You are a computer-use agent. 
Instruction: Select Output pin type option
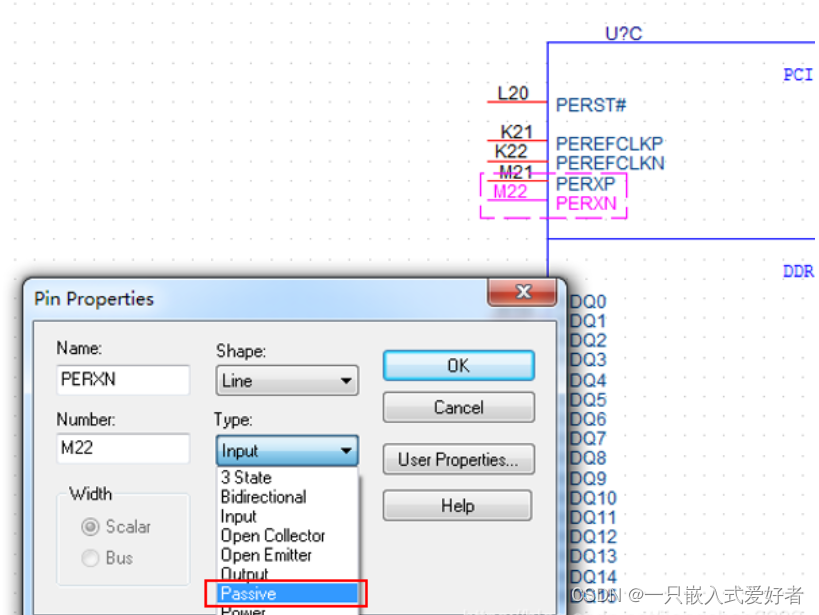point(244,574)
